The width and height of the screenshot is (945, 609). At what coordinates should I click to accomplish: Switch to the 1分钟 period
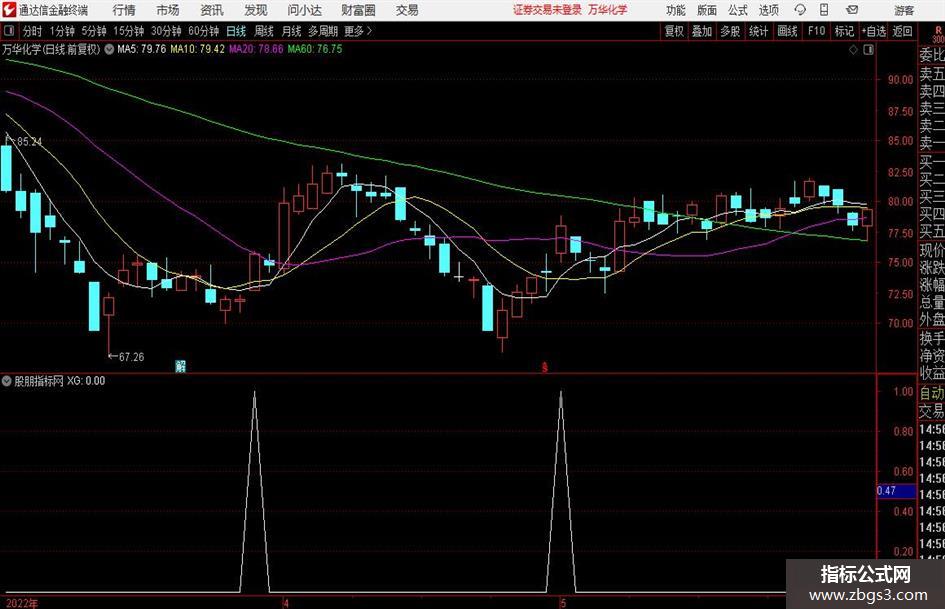[62, 31]
